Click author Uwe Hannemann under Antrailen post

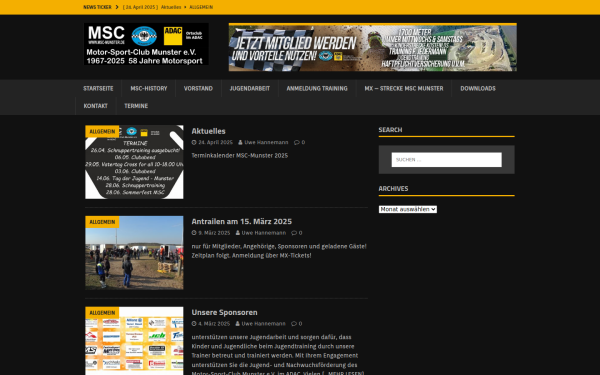coord(264,233)
